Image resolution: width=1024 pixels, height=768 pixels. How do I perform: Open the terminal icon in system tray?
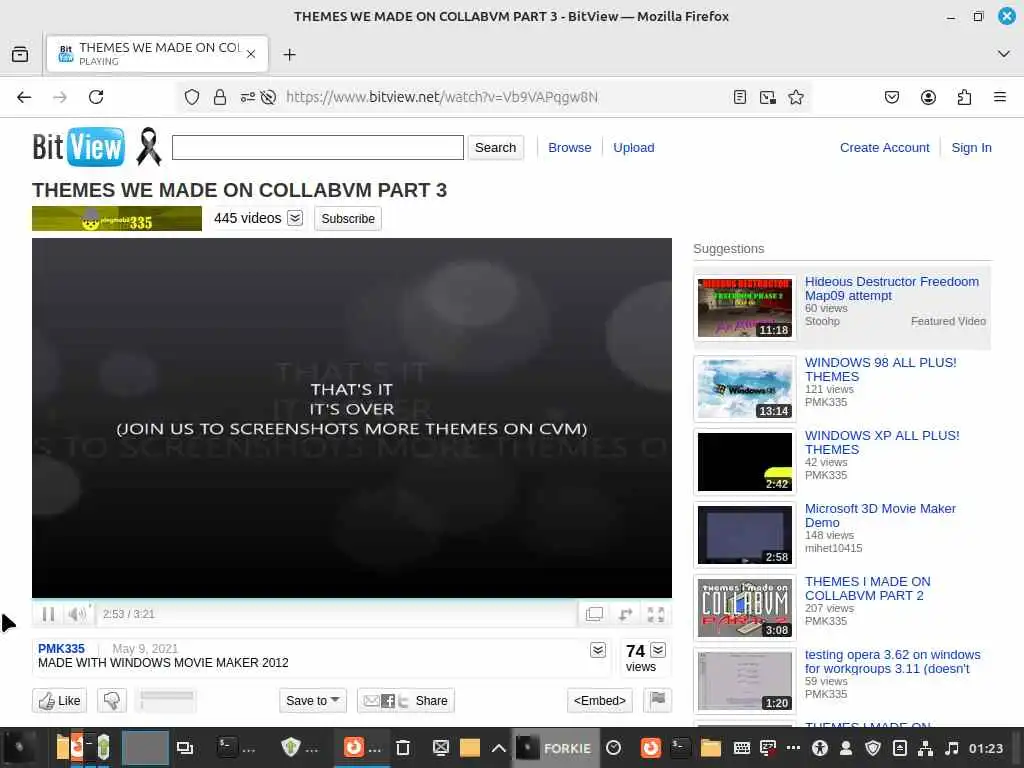click(679, 747)
